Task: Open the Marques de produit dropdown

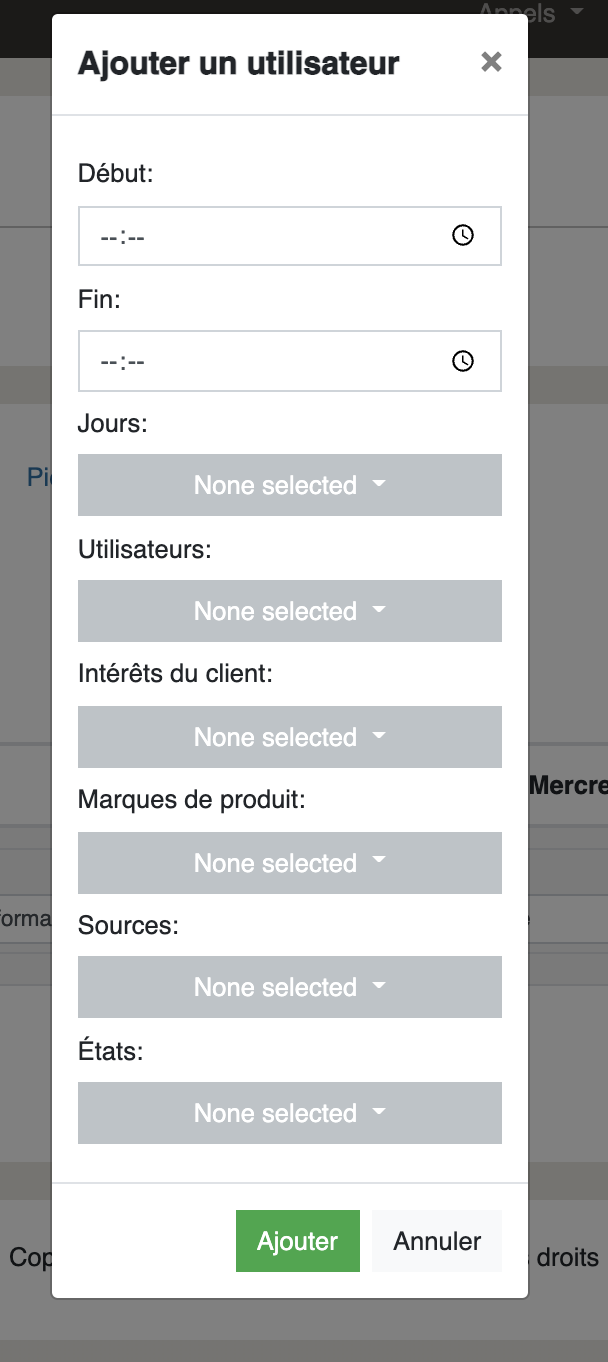Action: (290, 863)
